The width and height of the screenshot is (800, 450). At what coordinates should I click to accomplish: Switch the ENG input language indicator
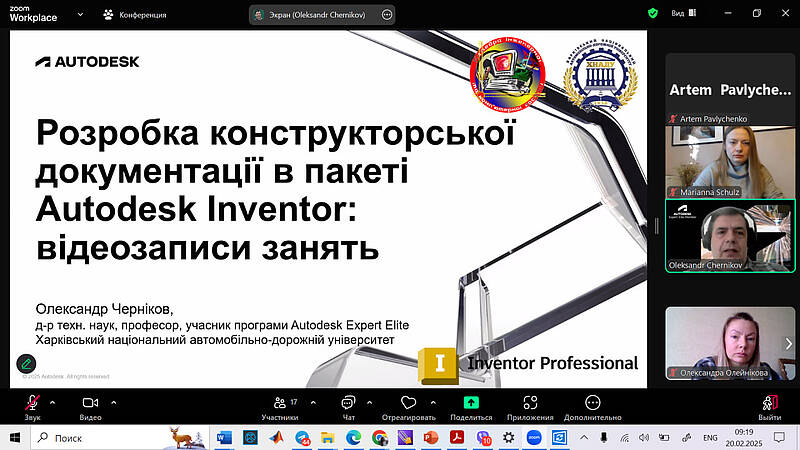click(710, 438)
